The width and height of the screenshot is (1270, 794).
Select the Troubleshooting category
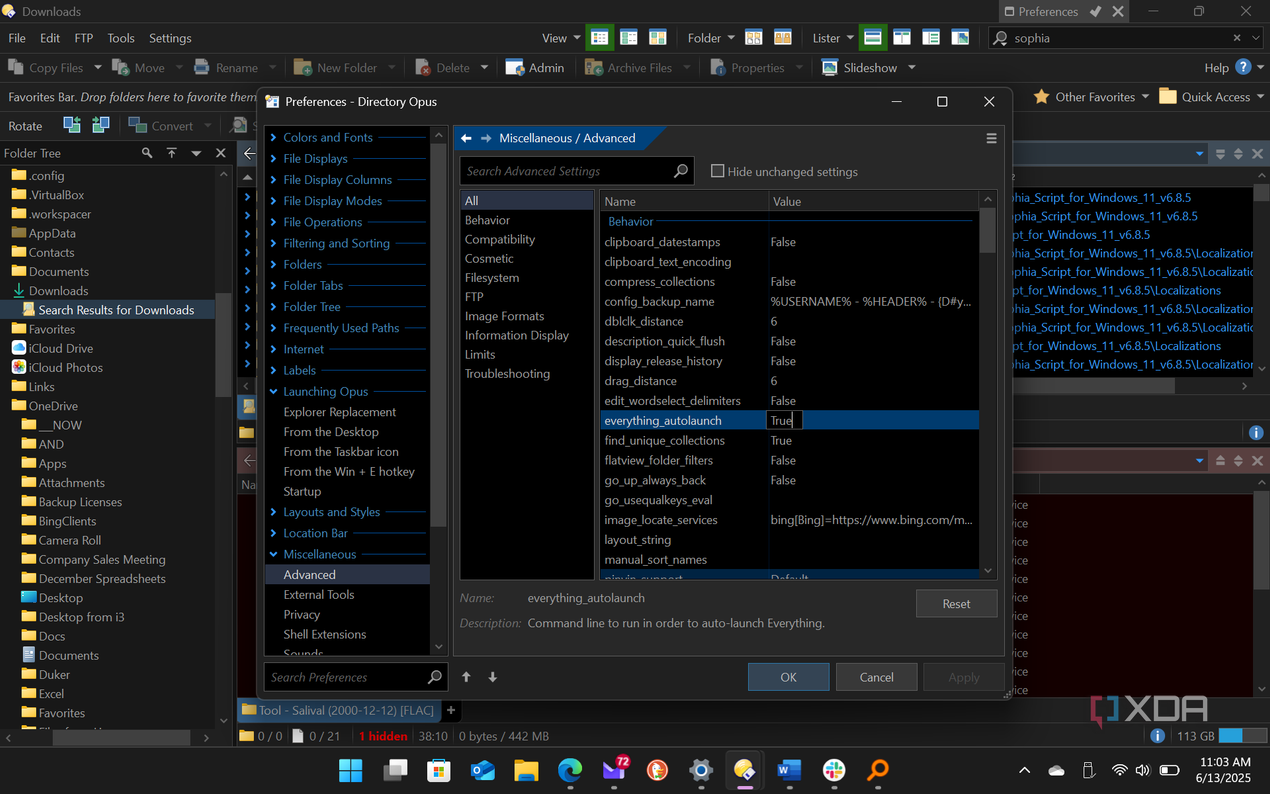click(x=507, y=374)
